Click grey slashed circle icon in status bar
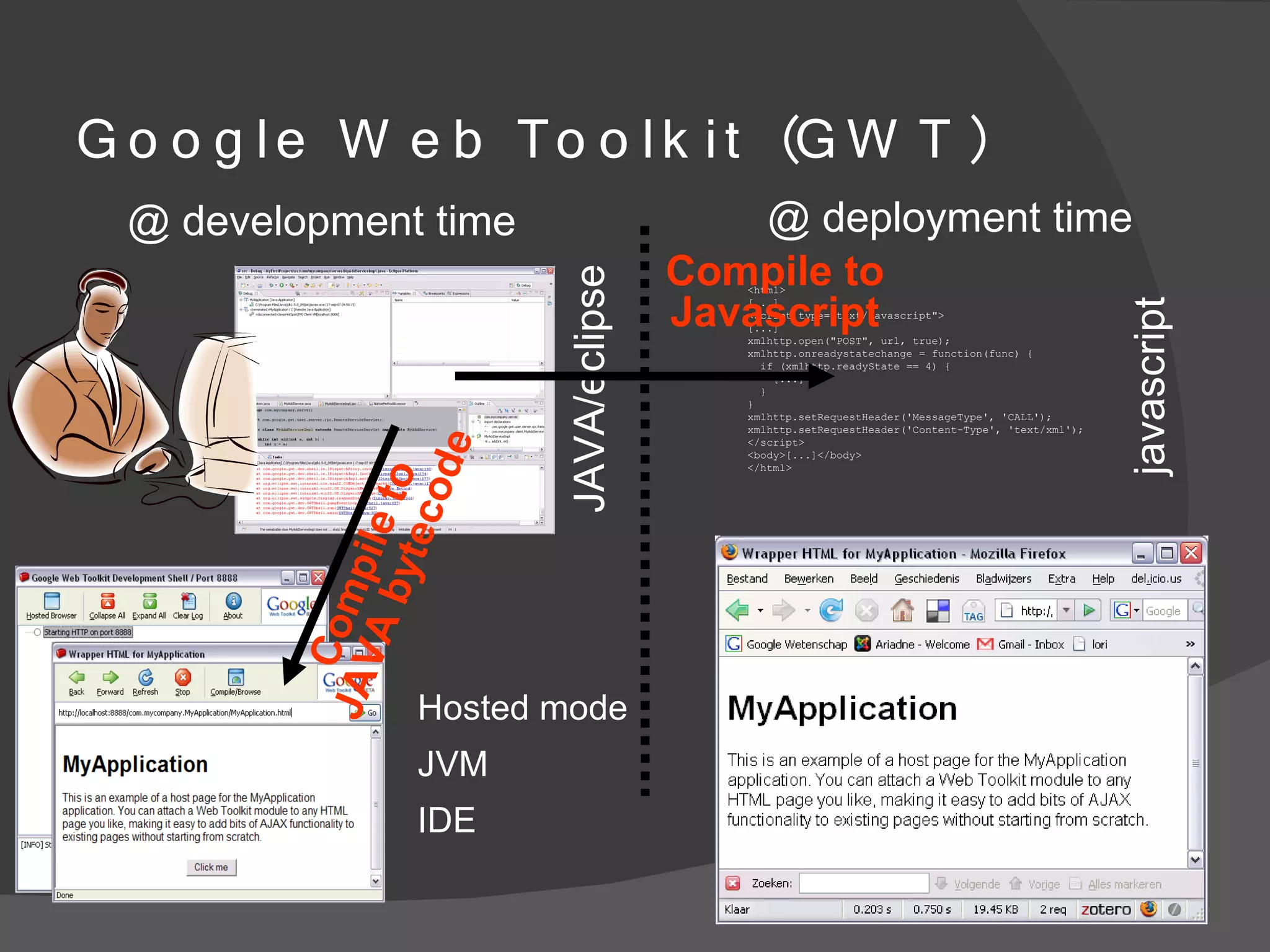 pos(1174,909)
